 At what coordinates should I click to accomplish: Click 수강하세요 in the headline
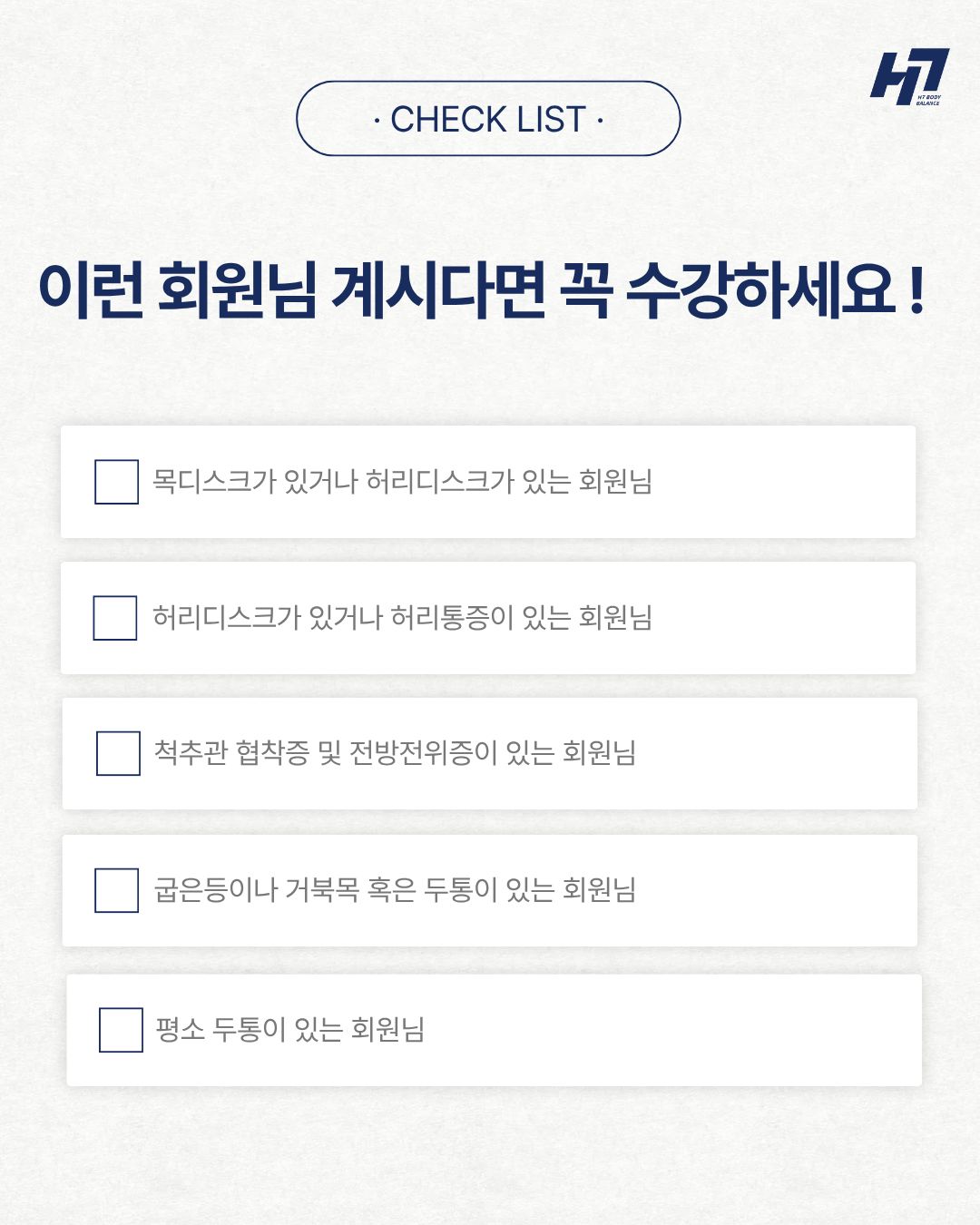click(x=761, y=290)
